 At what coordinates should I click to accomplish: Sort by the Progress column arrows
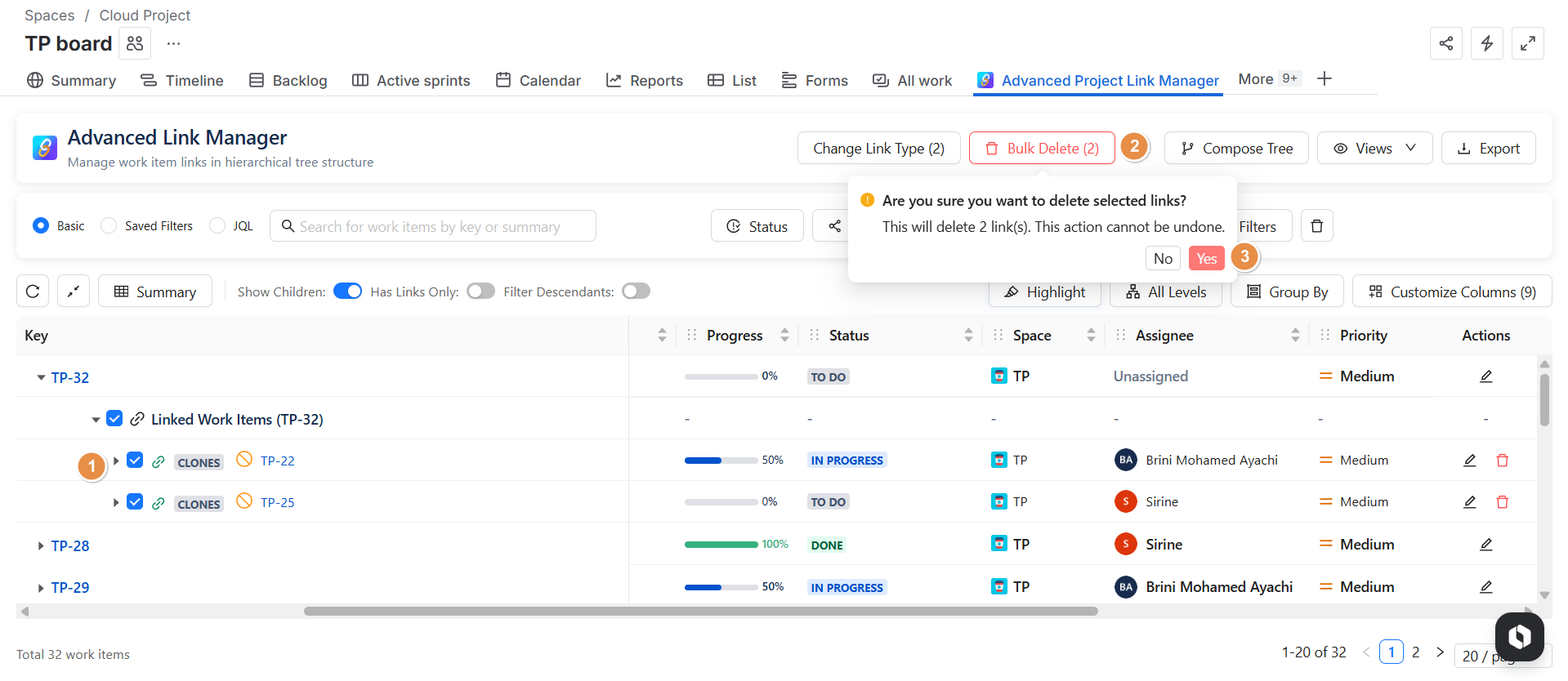784,335
